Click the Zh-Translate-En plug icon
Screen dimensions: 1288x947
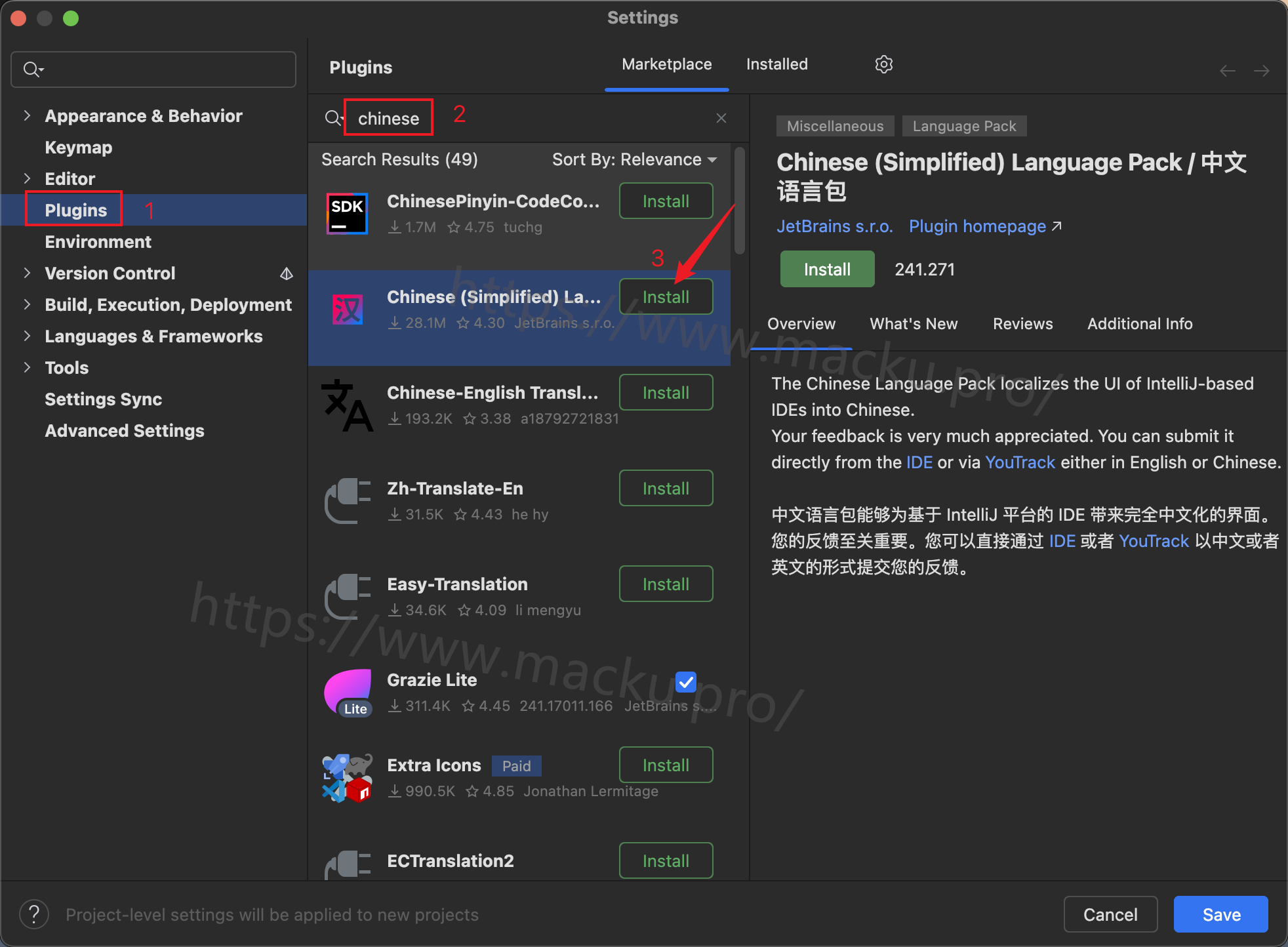[x=347, y=501]
